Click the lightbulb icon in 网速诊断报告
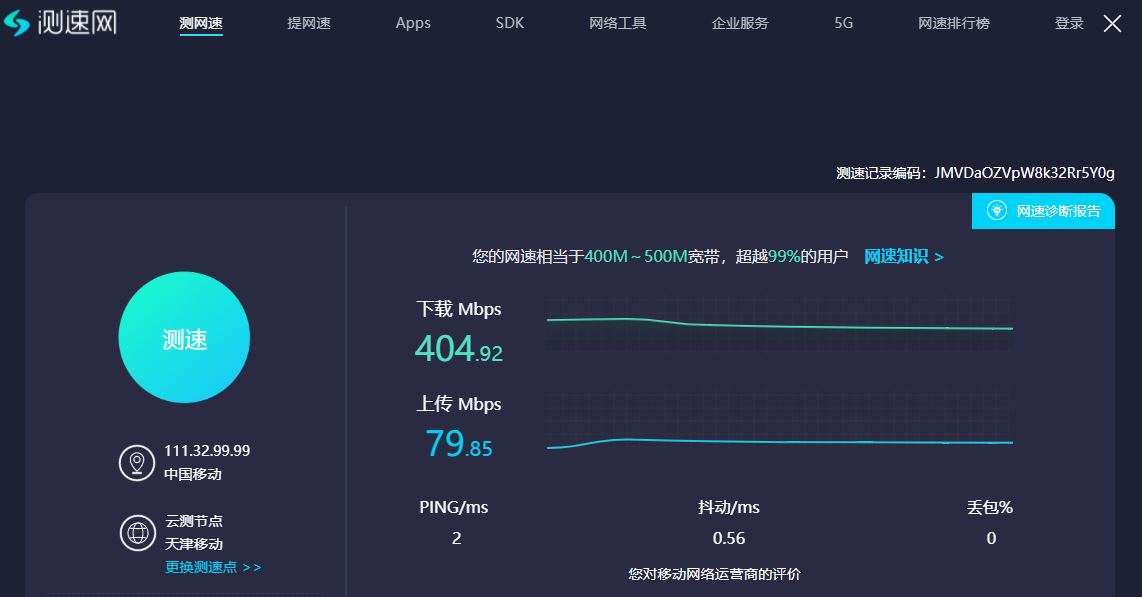The image size is (1142, 597). pos(996,210)
